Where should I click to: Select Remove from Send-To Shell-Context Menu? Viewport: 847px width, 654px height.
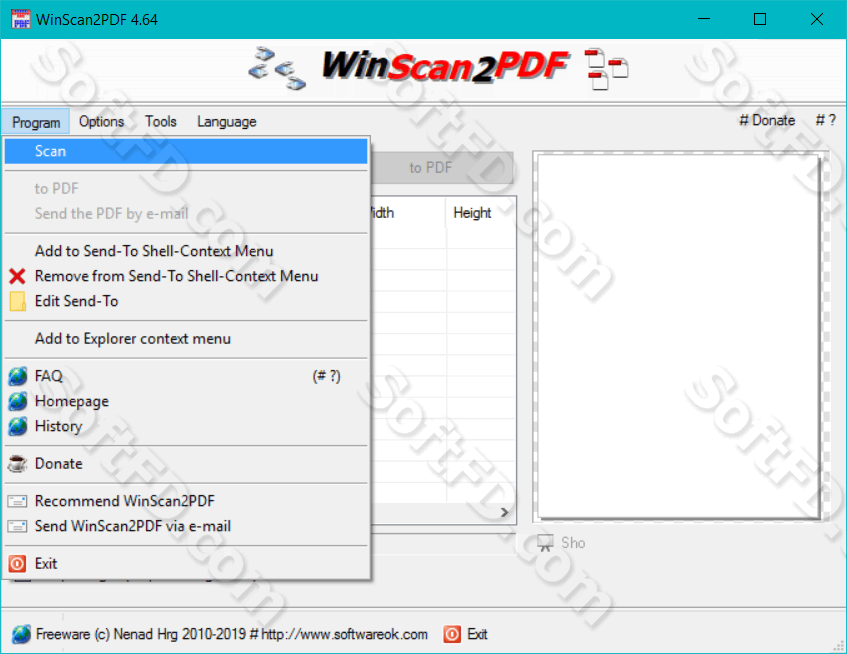pyautogui.click(x=186, y=277)
